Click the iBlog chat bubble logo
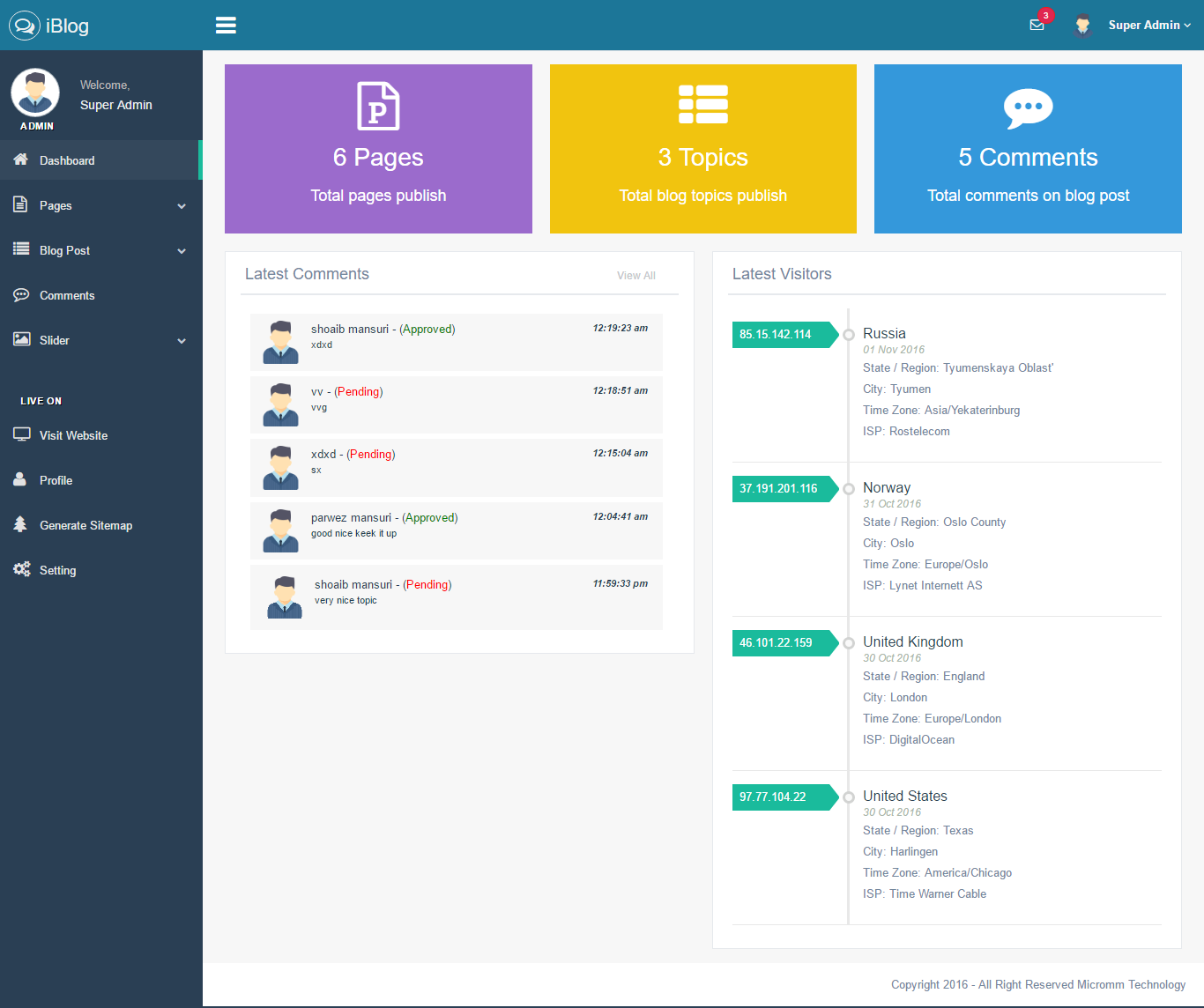The height and width of the screenshot is (1008, 1204). click(x=24, y=26)
